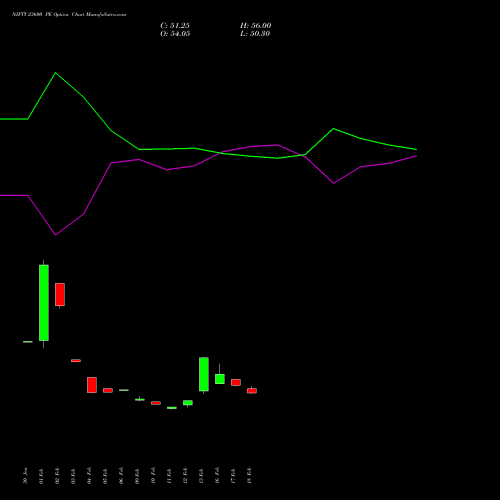Image resolution: width=500 pixels, height=500 pixels.
Task: Click the green indicator line's highest peak
Action: tap(55, 73)
